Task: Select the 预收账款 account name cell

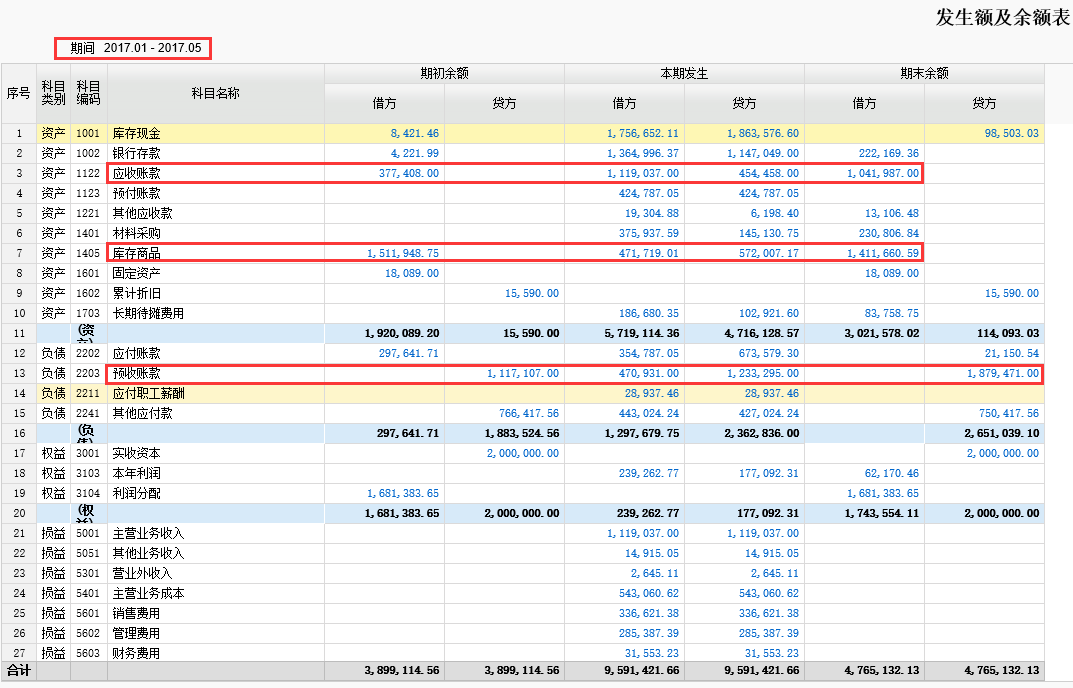Action: pos(136,373)
